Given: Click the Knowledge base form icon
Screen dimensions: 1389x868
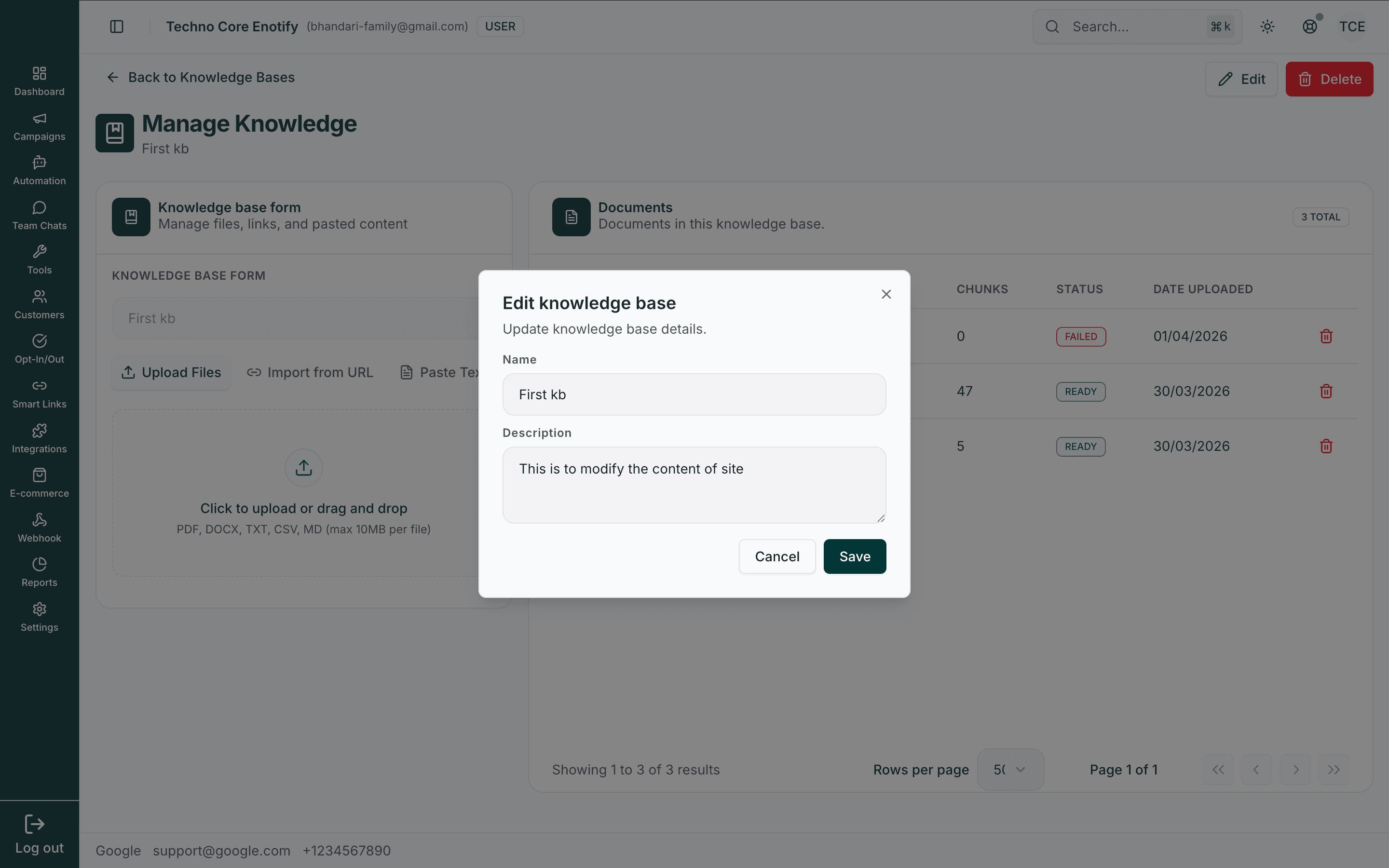Looking at the screenshot, I should pos(131,217).
